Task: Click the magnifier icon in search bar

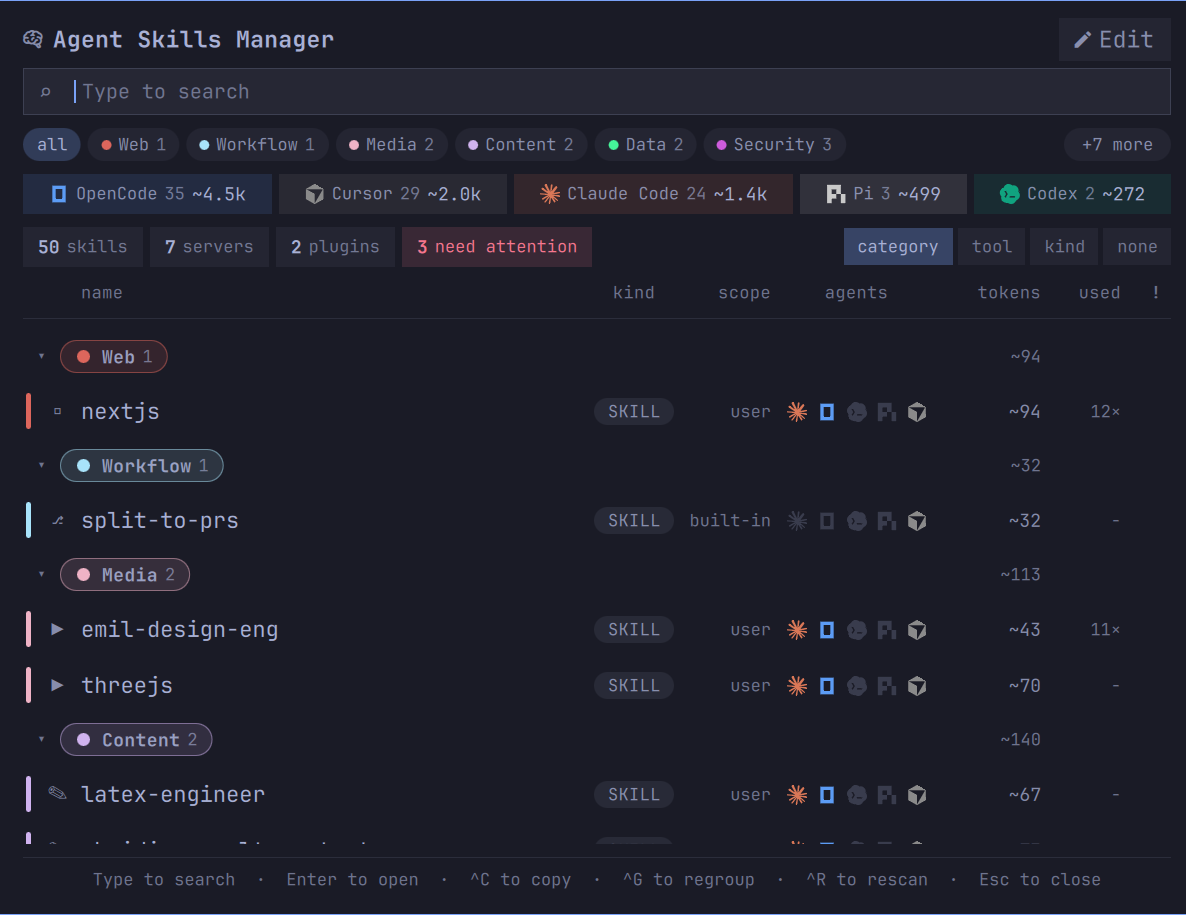Action: coord(45,92)
